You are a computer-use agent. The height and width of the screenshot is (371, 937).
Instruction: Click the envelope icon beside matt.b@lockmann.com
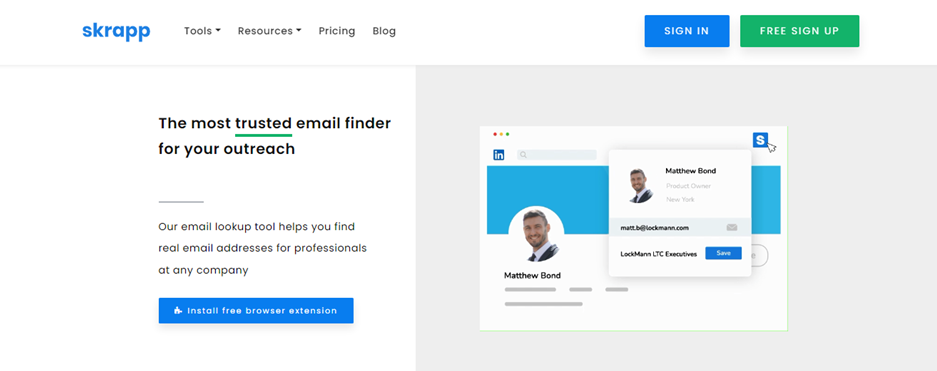point(731,228)
